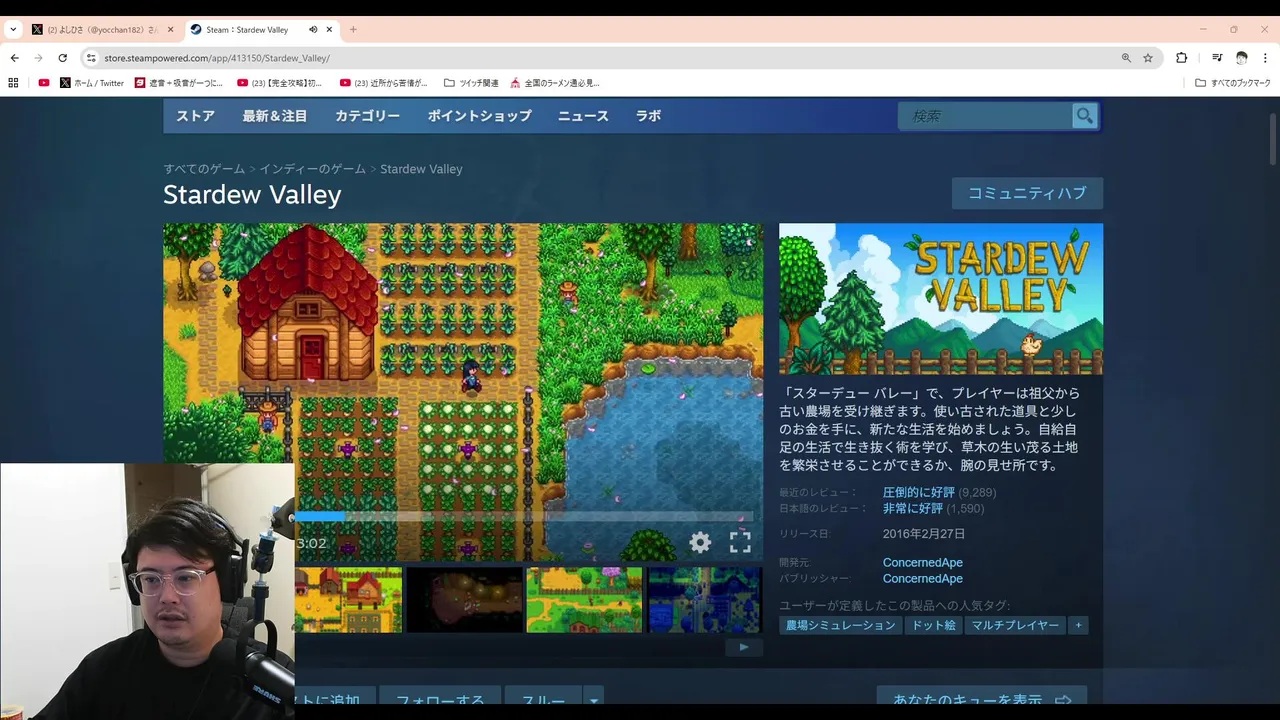Switch to the よしひさ X (Twitter) tab
The image size is (1280, 720).
pyautogui.click(x=102, y=30)
